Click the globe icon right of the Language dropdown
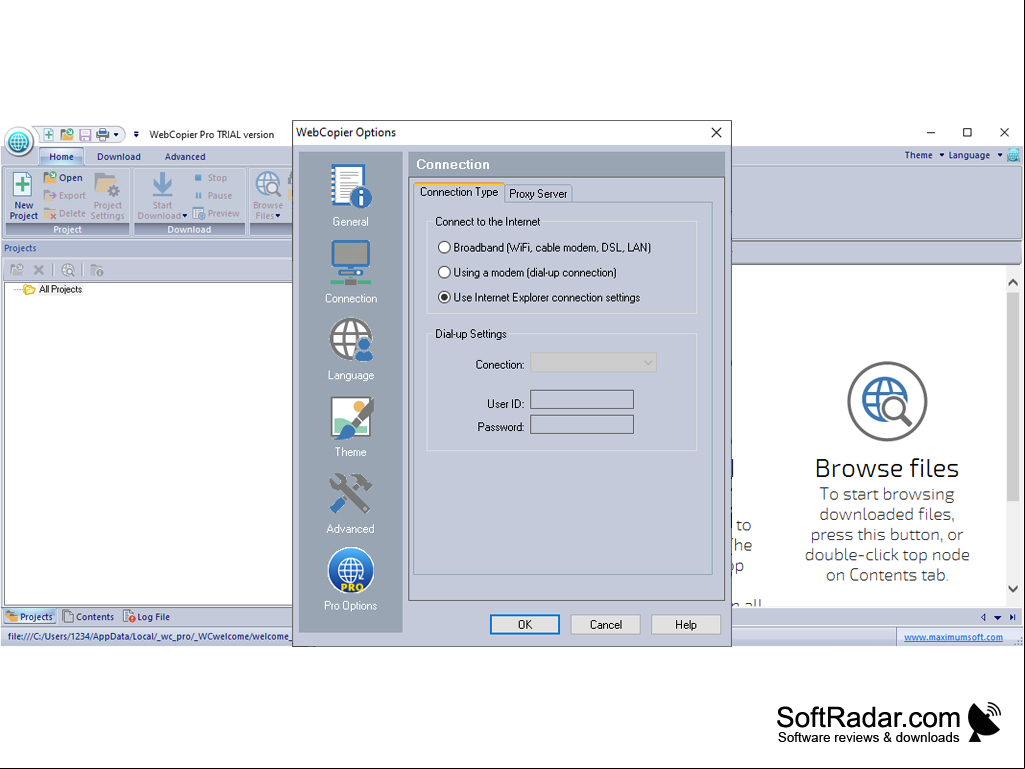 [1013, 155]
